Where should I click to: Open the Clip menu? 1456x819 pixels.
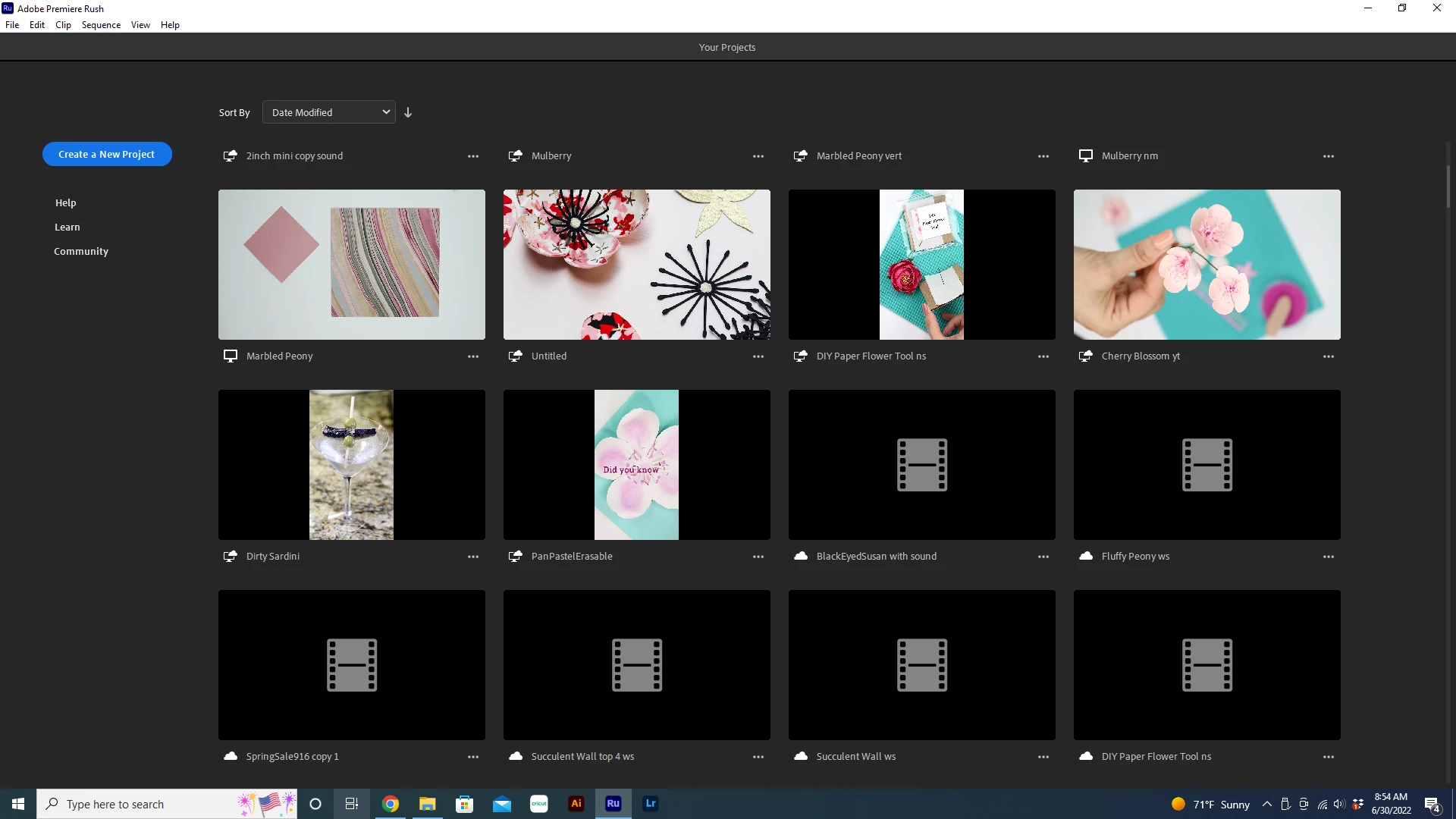tap(63, 25)
